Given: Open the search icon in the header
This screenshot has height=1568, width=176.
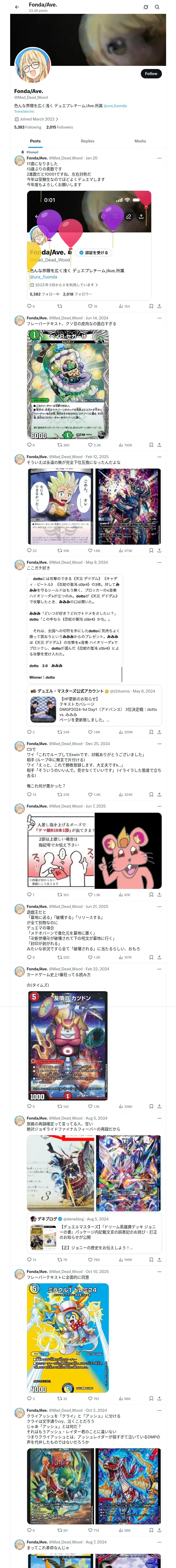Looking at the screenshot, I should pos(157,7).
